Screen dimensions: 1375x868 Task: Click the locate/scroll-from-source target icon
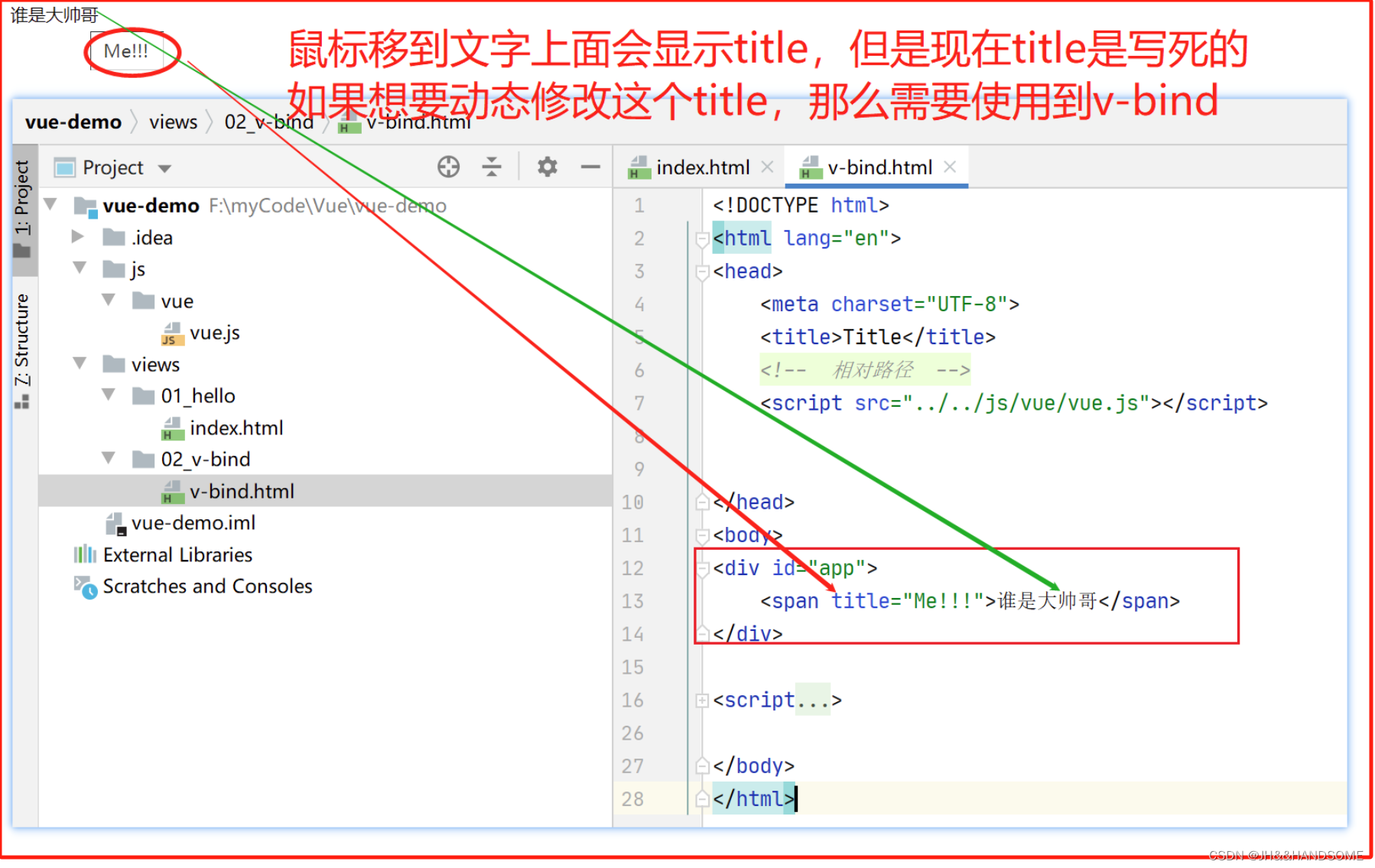pyautogui.click(x=448, y=167)
